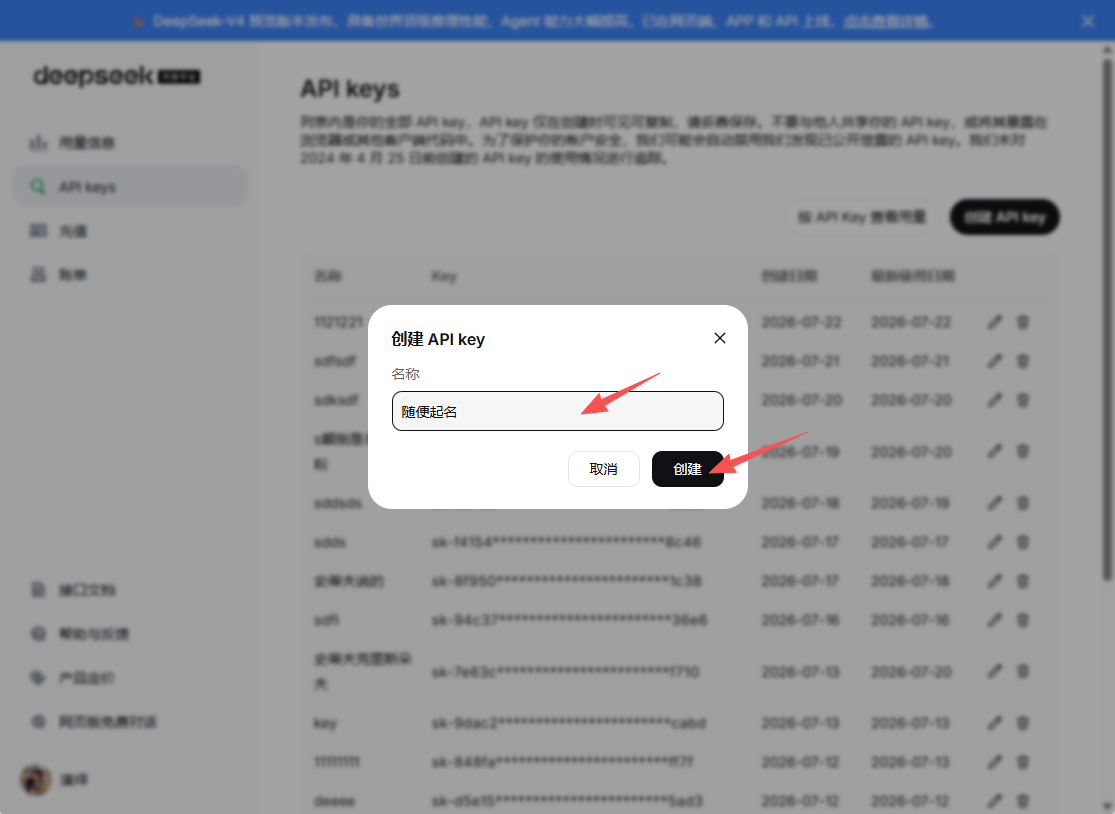This screenshot has width=1115, height=814.
Task: Delete the sdfsdf key row
Action: click(1023, 361)
